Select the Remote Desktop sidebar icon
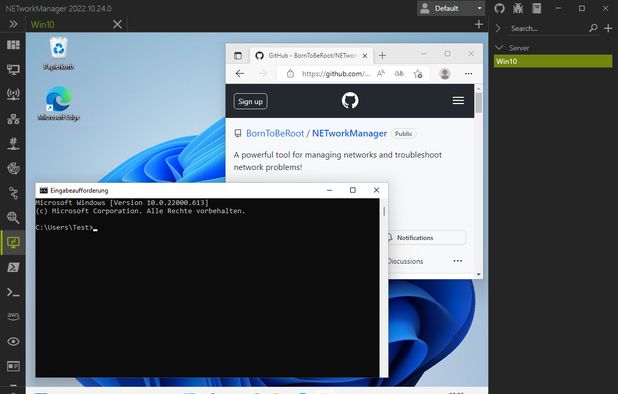The image size is (618, 394). coord(13,242)
